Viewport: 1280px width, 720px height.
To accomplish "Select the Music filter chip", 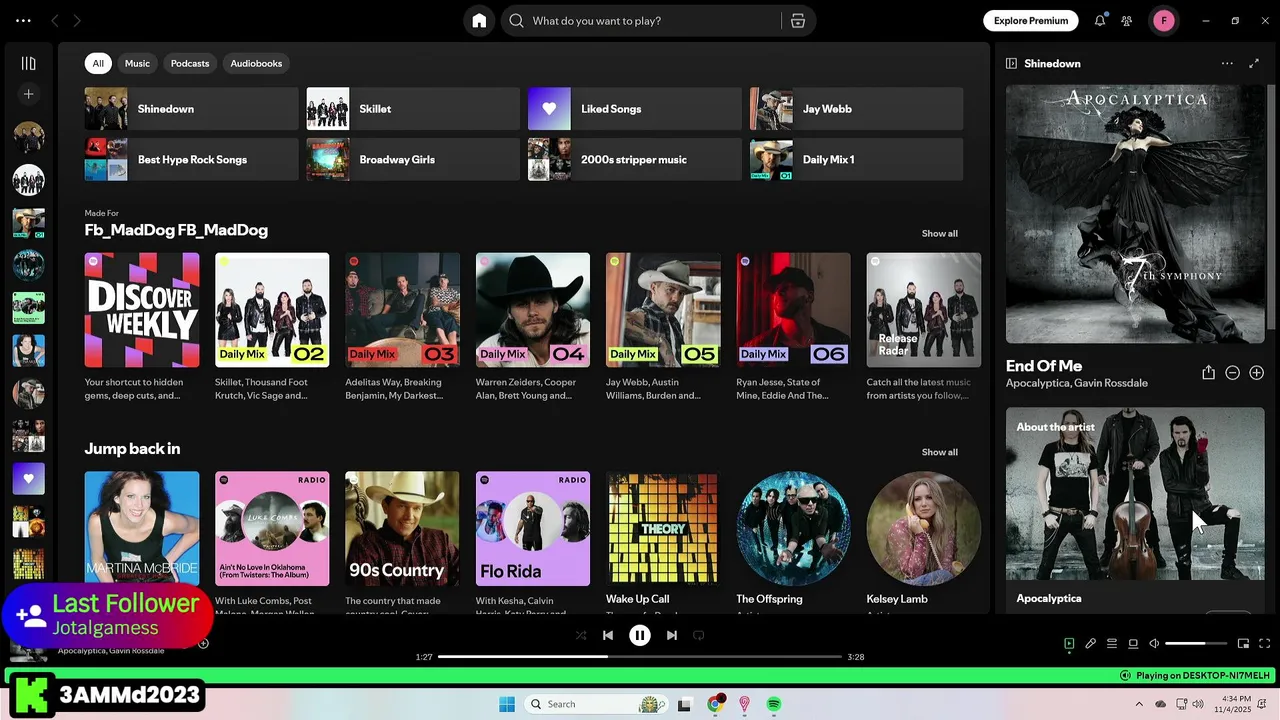I will (137, 63).
